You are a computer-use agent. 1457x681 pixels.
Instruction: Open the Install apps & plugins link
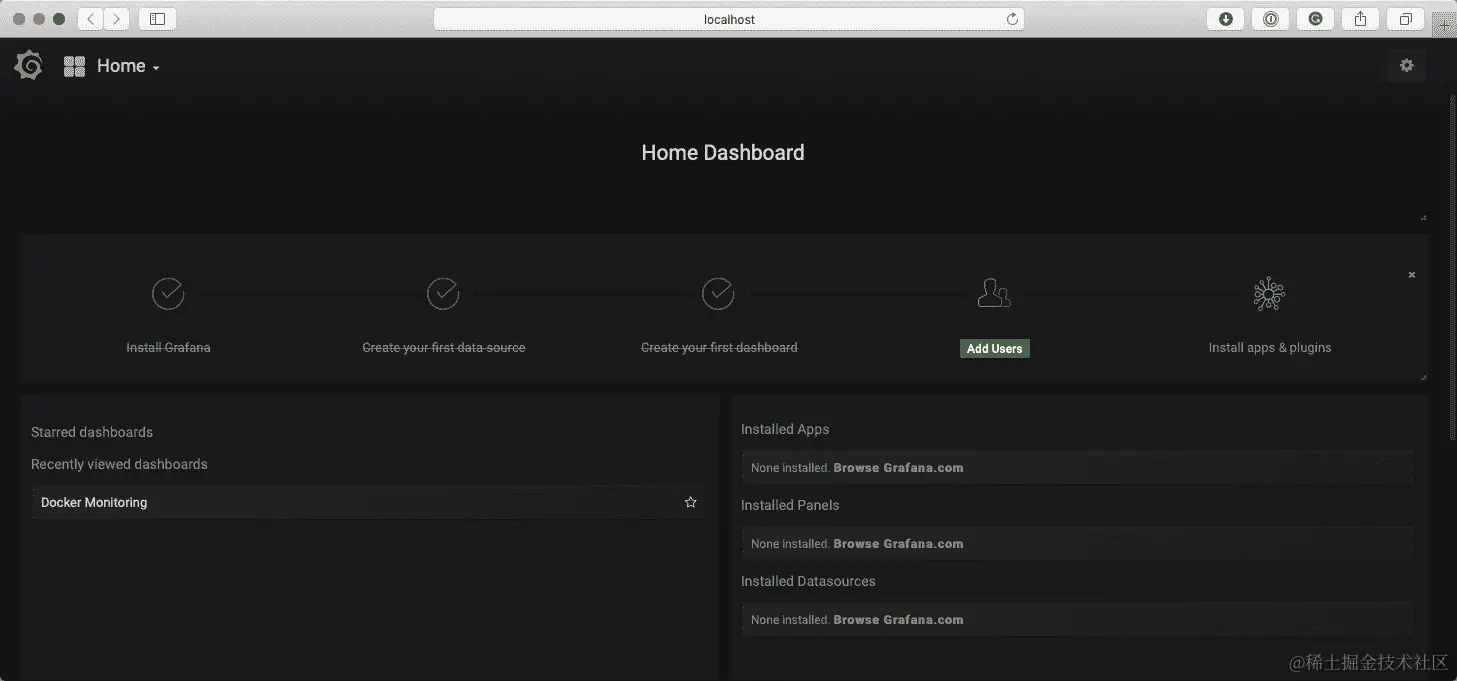(x=1270, y=348)
